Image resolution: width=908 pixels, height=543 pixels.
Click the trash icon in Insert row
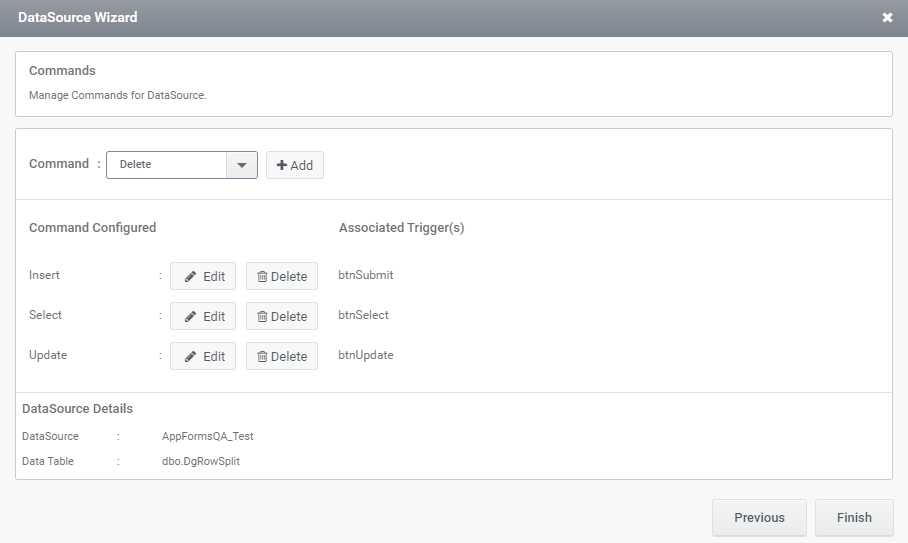[262, 277]
